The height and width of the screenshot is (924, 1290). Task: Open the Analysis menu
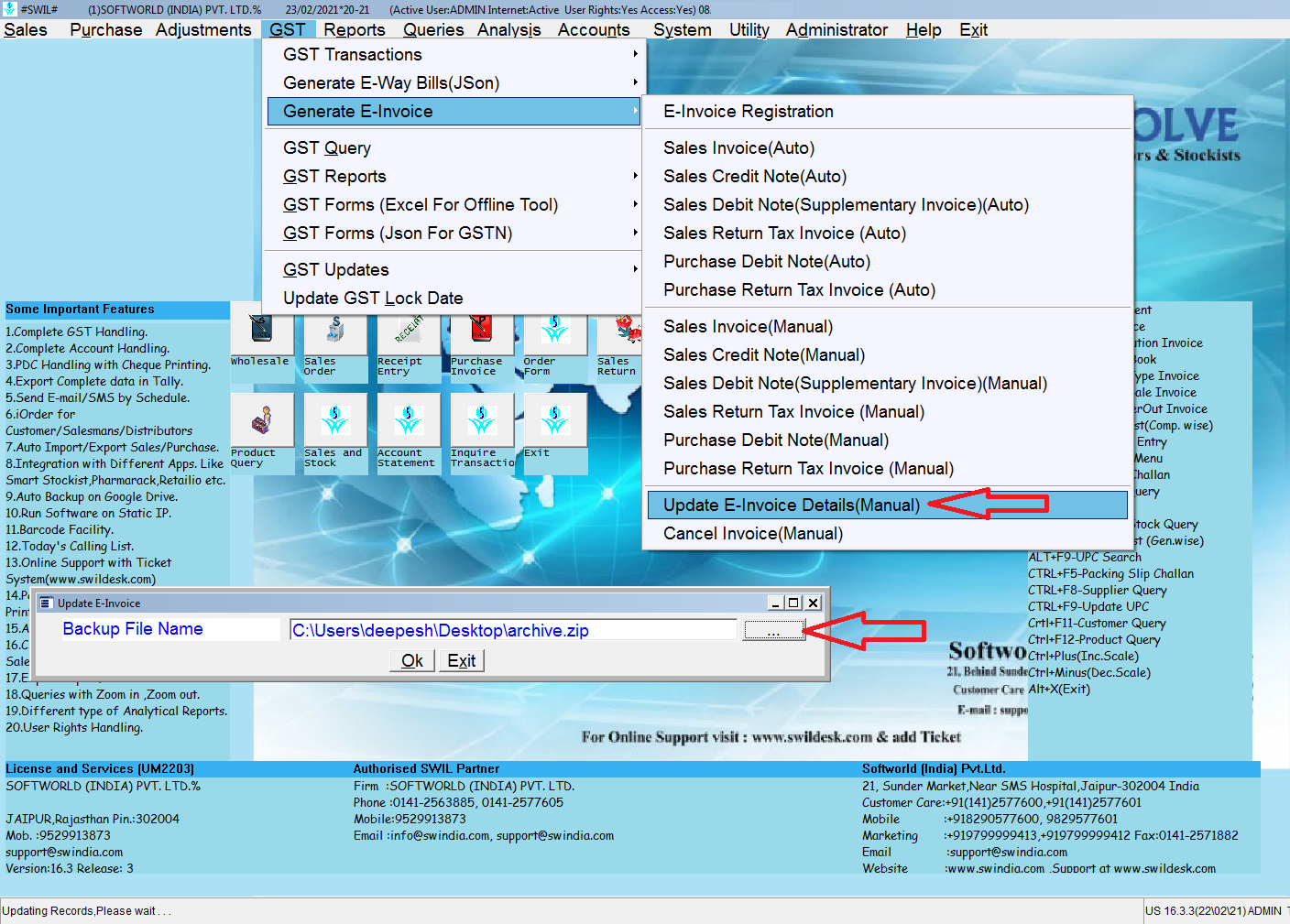[508, 30]
